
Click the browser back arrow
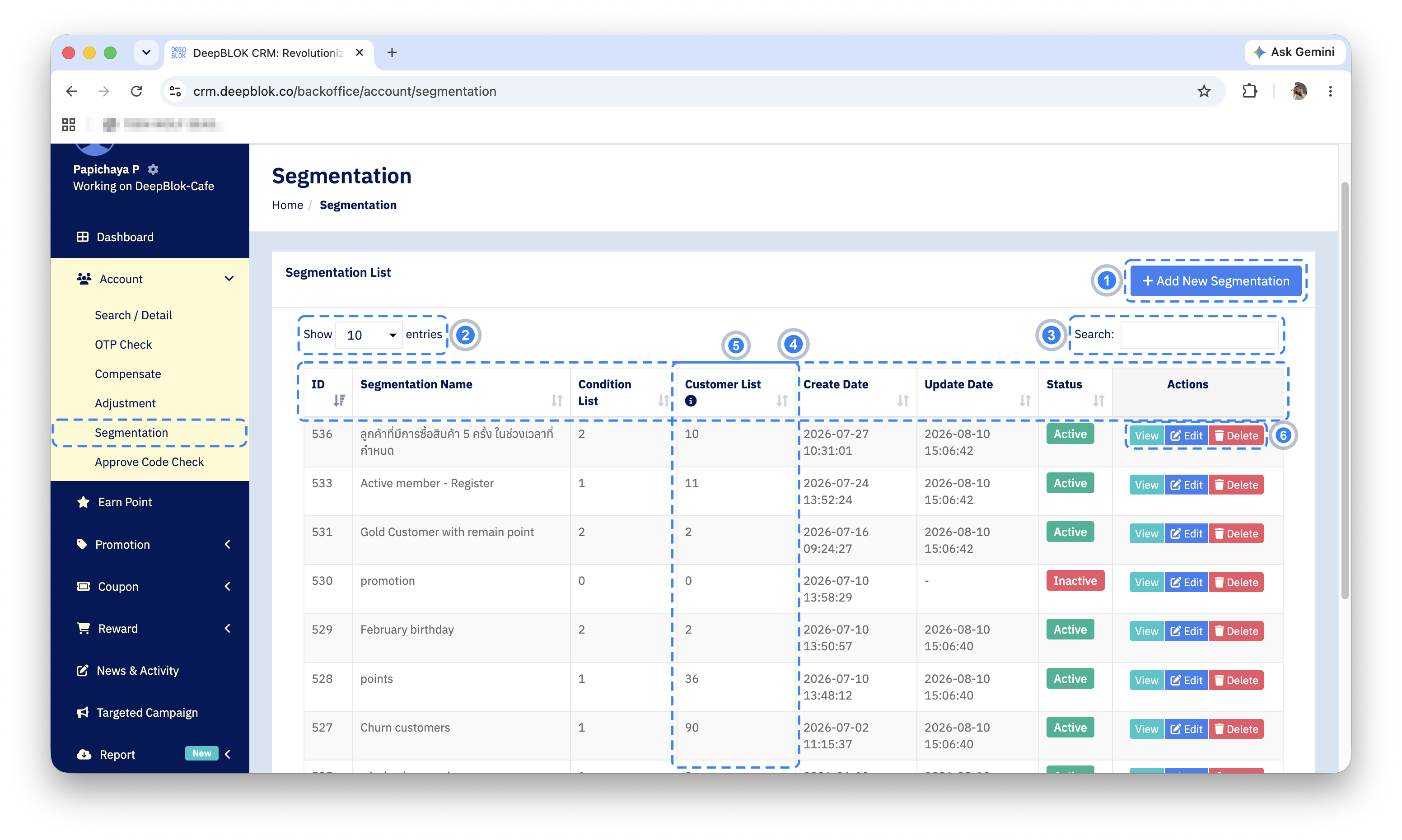71,91
